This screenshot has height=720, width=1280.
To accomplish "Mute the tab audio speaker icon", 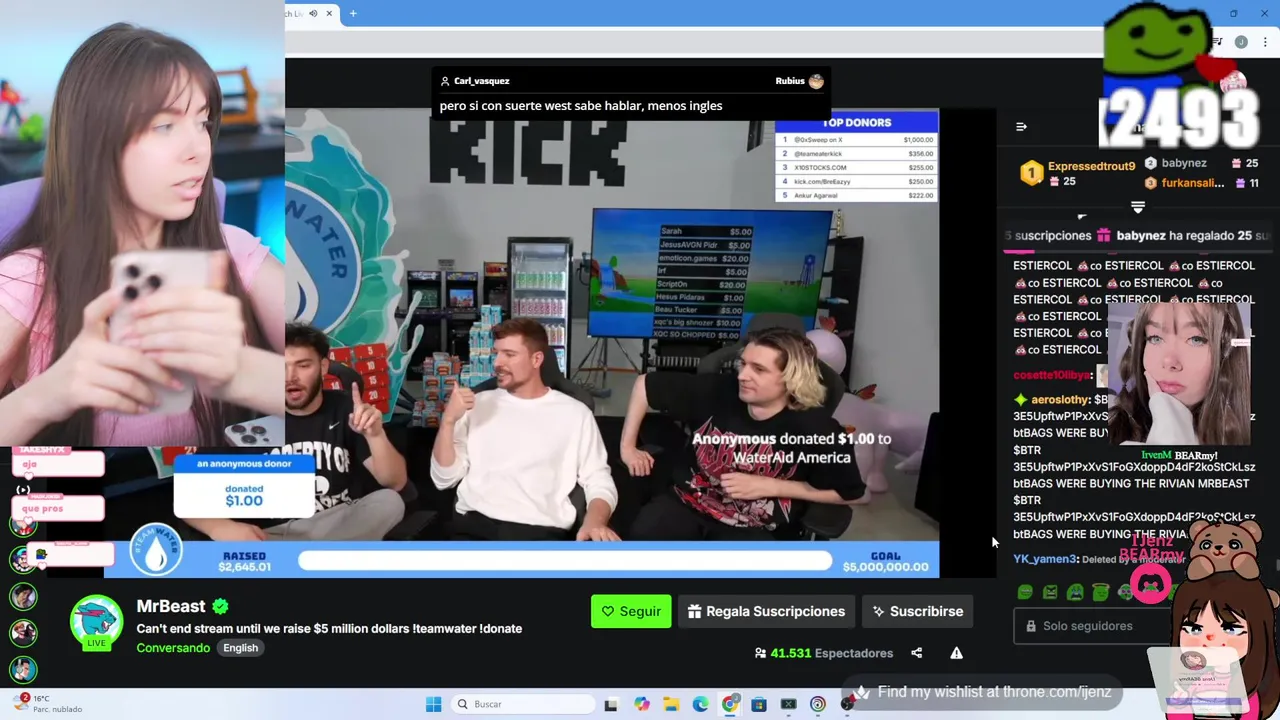I will click(x=313, y=13).
